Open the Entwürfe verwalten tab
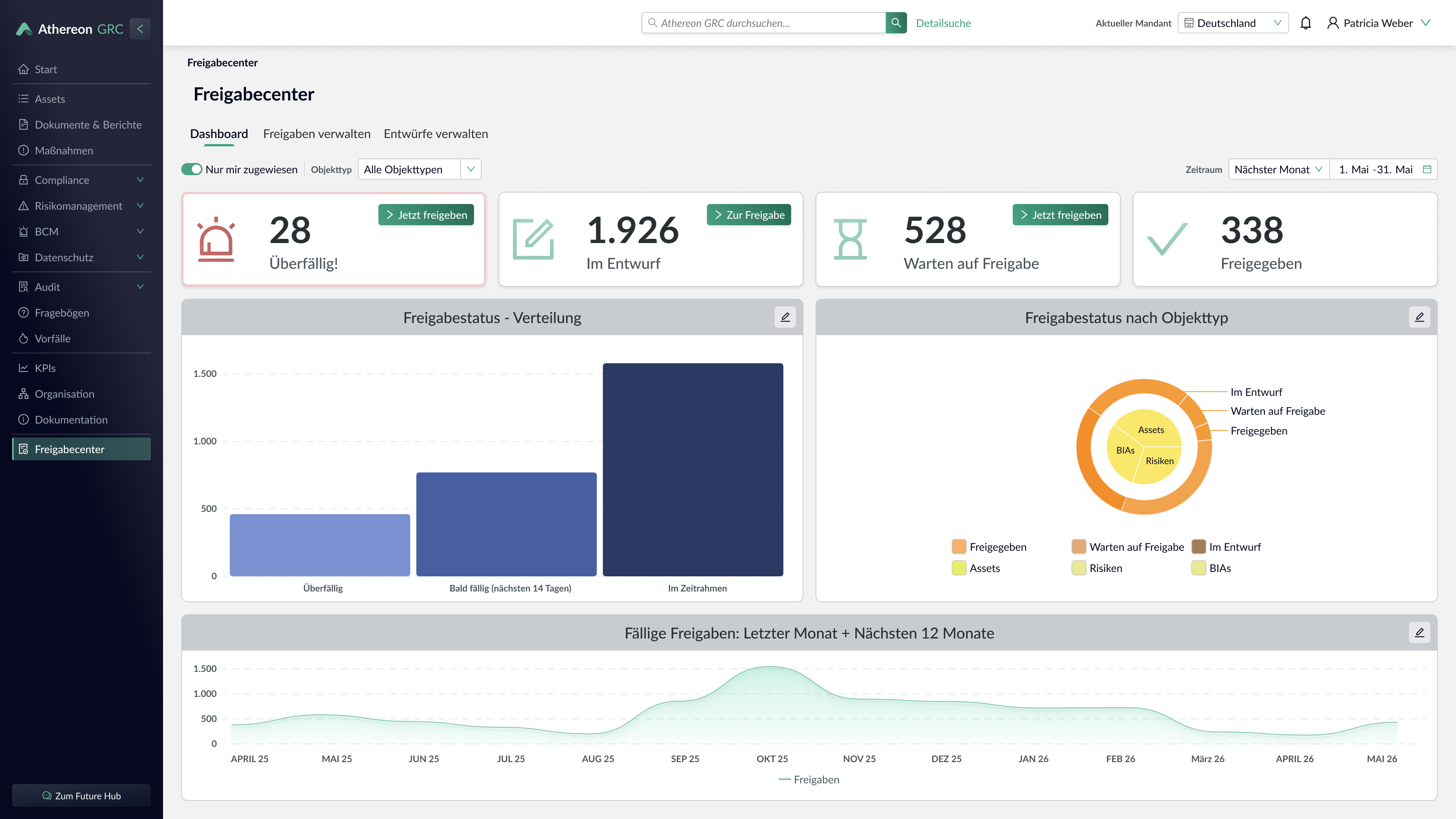Screen dimensions: 1456x819 click(436, 134)
